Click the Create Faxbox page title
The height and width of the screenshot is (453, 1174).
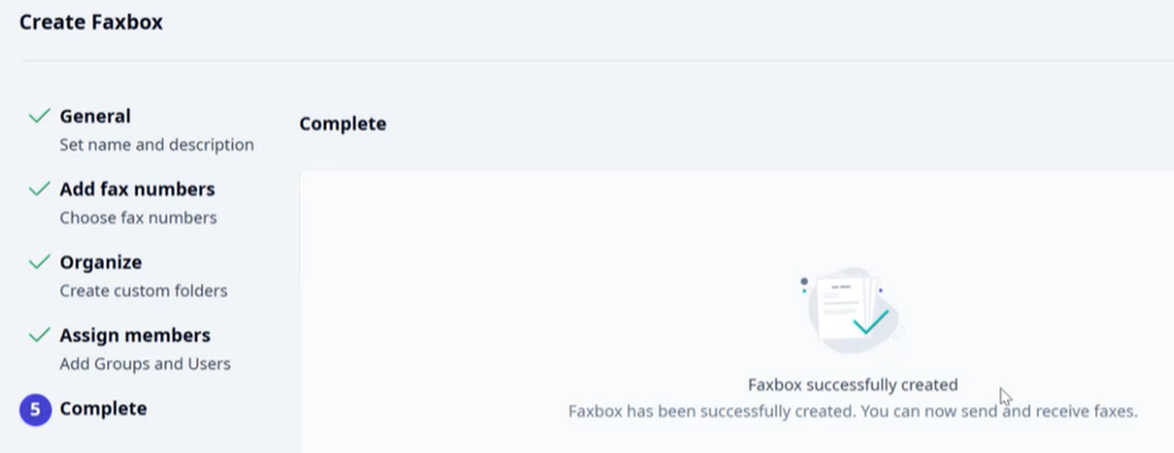pyautogui.click(x=91, y=22)
